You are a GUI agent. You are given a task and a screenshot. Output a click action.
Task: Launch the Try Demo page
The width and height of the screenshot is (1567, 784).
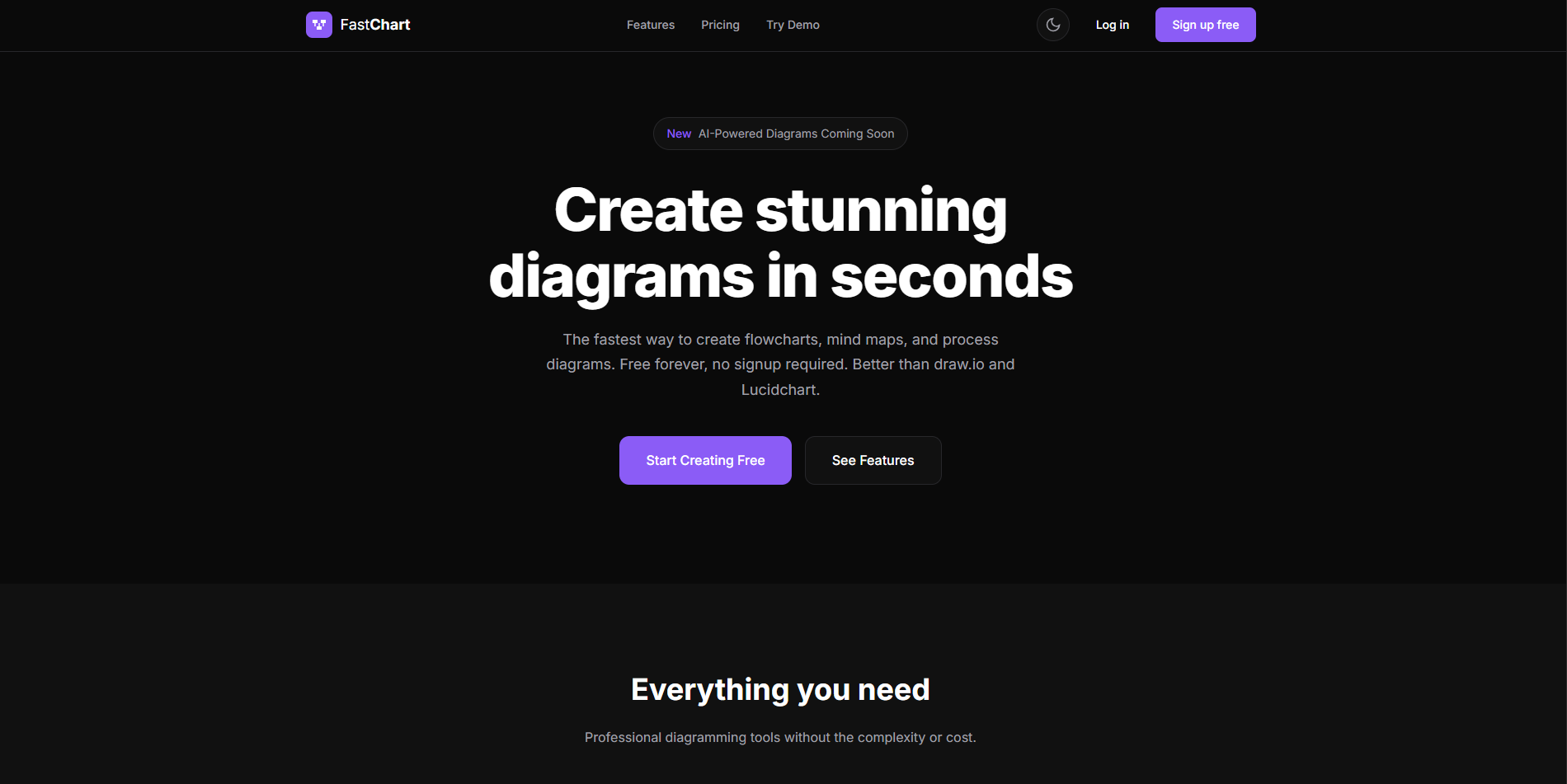pyautogui.click(x=793, y=25)
